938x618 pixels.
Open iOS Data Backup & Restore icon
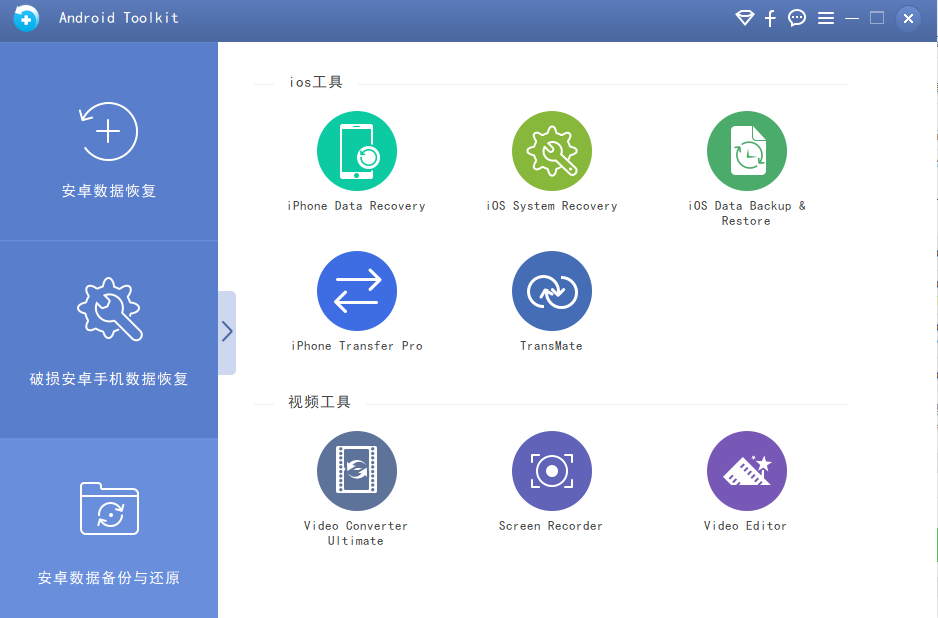click(746, 151)
